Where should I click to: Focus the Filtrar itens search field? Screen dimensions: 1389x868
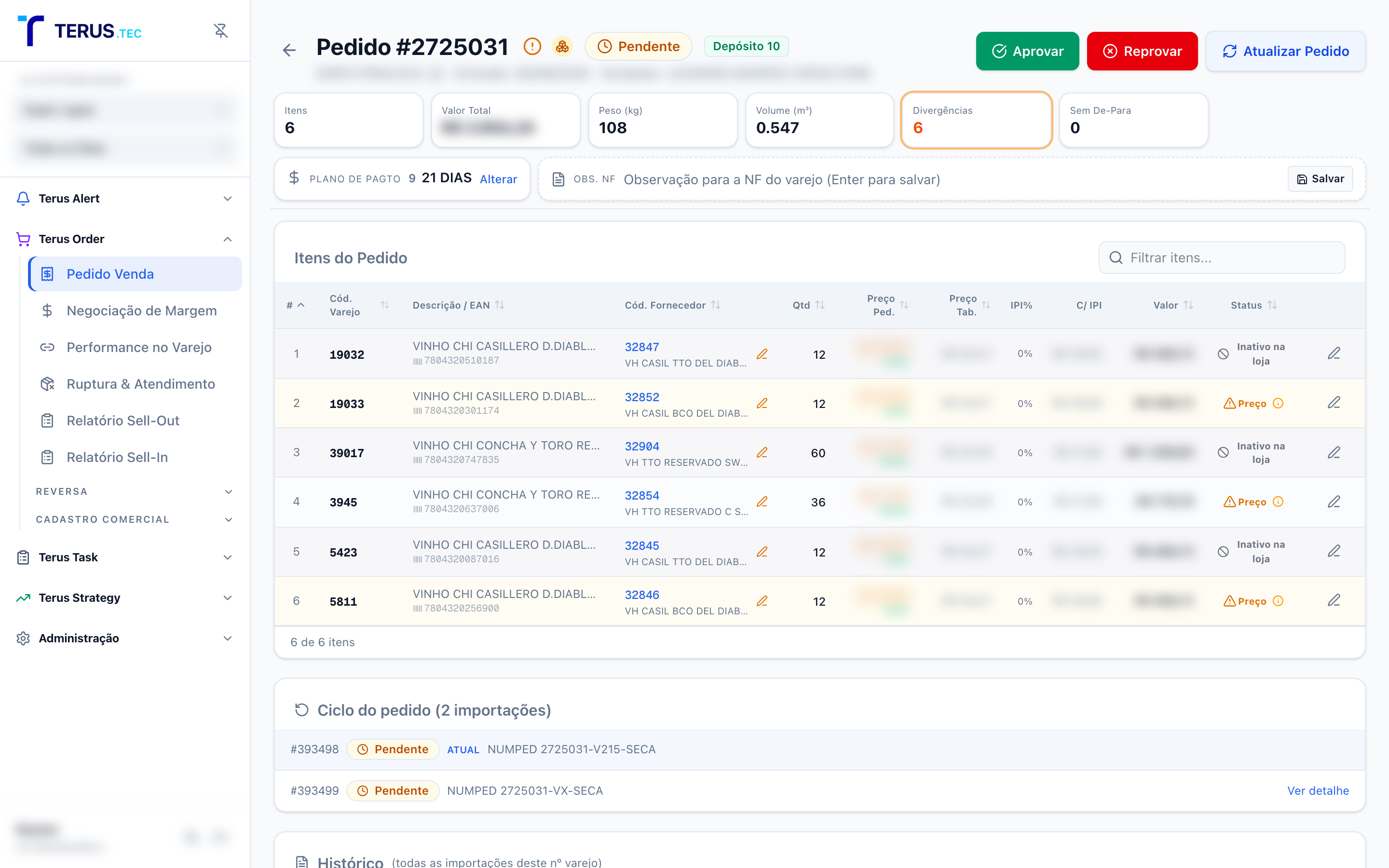coord(1222,258)
